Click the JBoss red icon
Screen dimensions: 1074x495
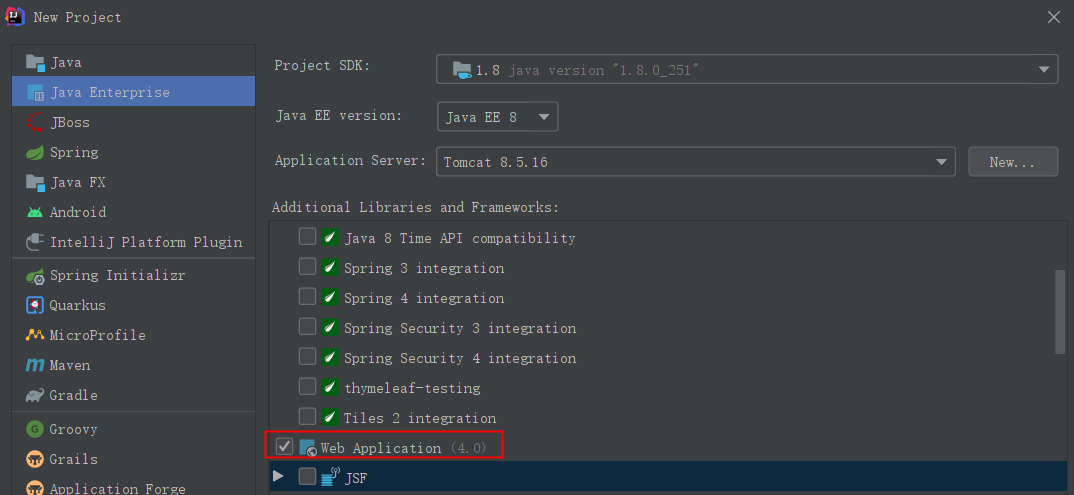pyautogui.click(x=35, y=122)
